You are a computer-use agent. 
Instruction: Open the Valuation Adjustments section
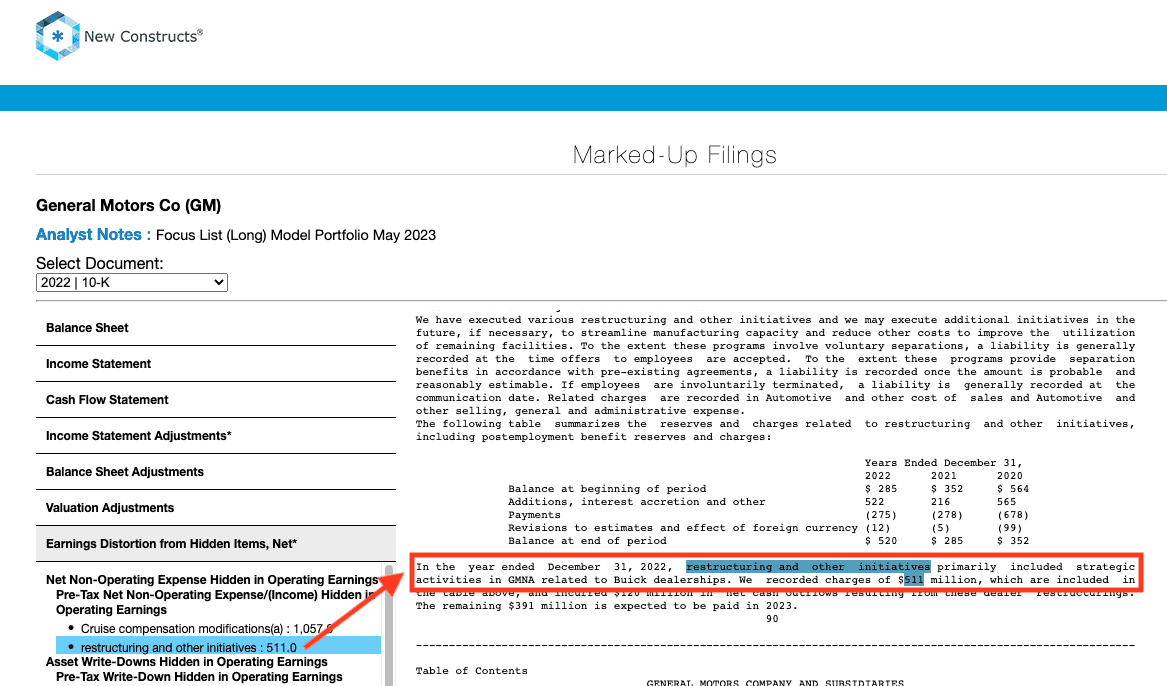(x=216, y=507)
